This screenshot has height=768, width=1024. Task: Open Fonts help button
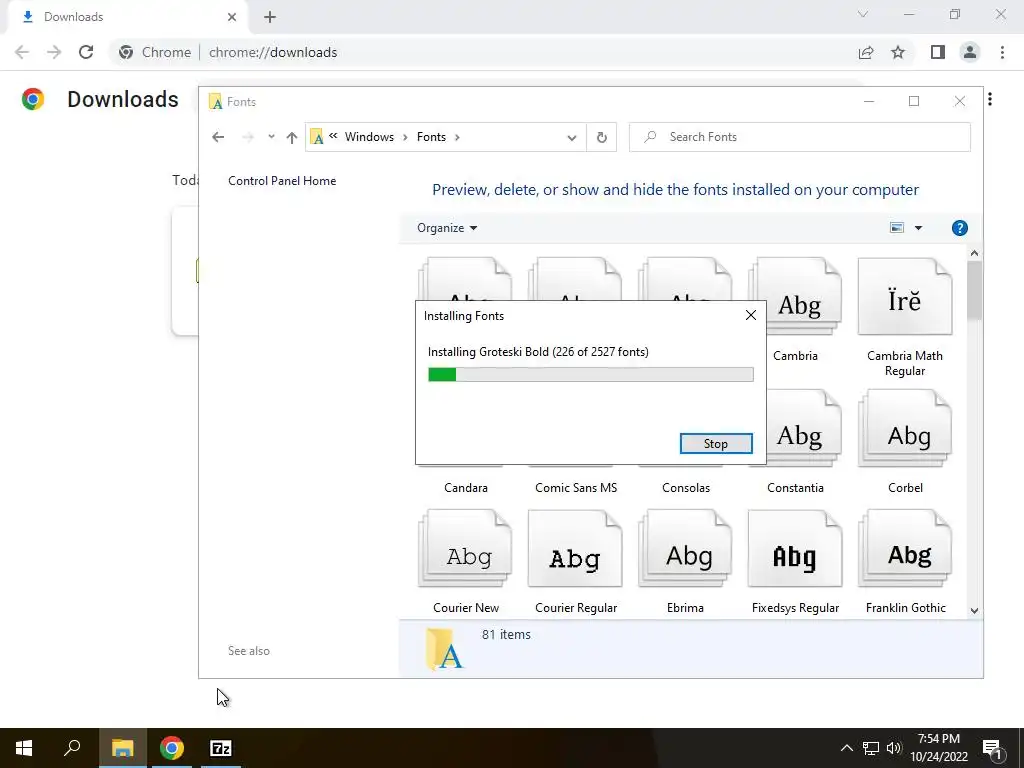959,228
